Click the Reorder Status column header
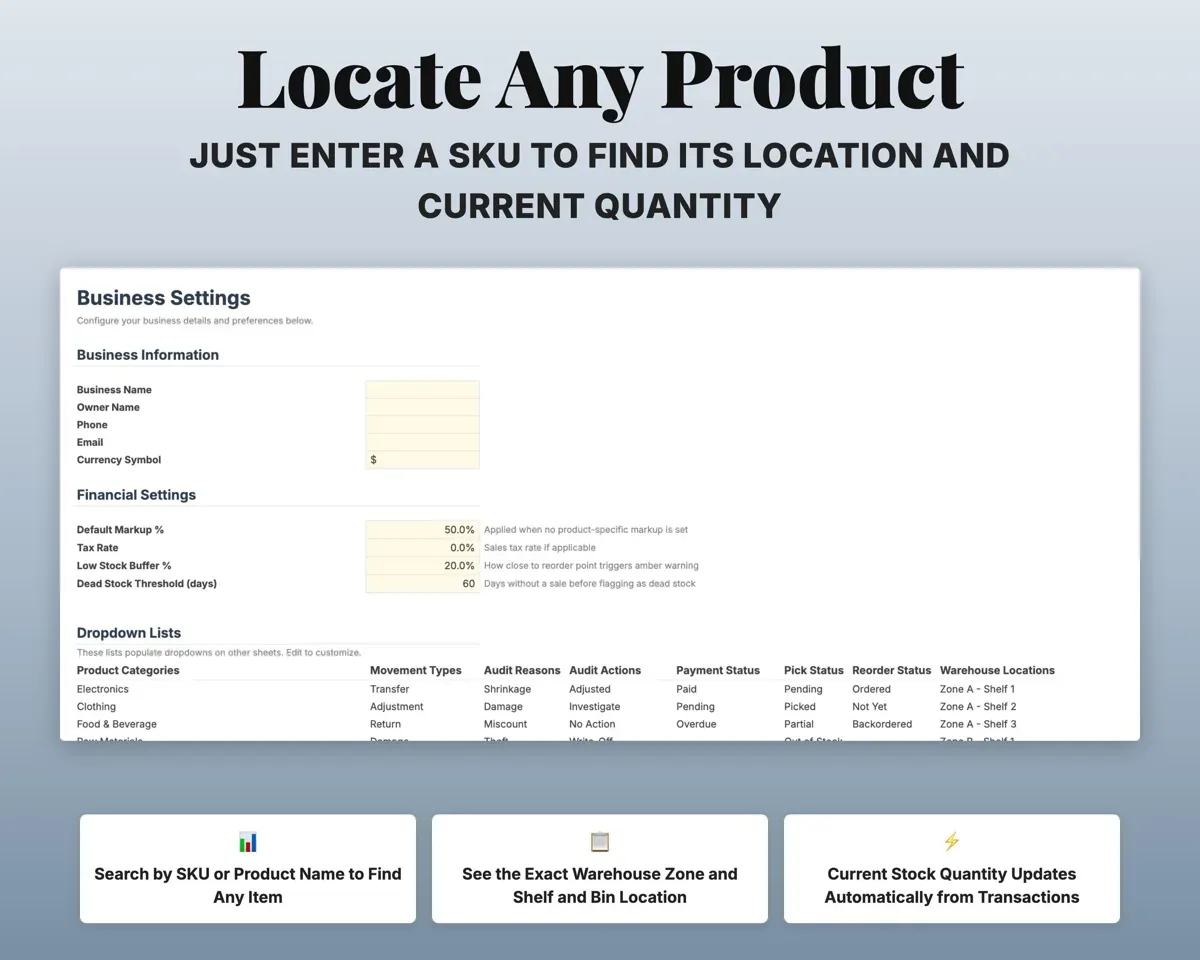1200x960 pixels. click(892, 670)
